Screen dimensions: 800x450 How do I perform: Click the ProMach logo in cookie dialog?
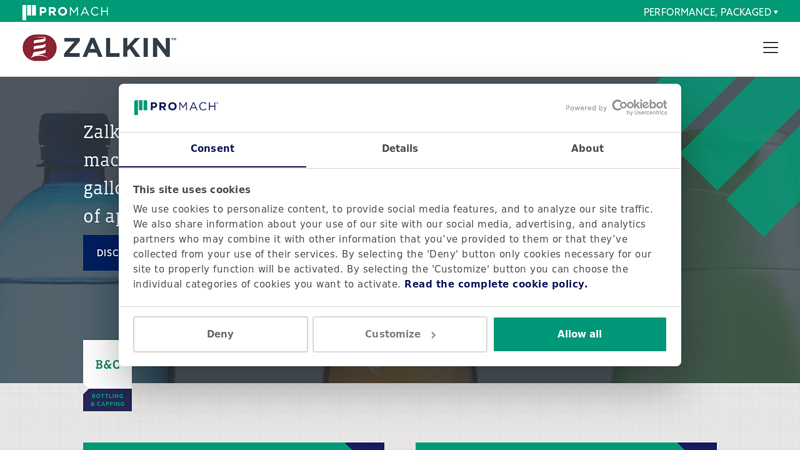click(176, 107)
